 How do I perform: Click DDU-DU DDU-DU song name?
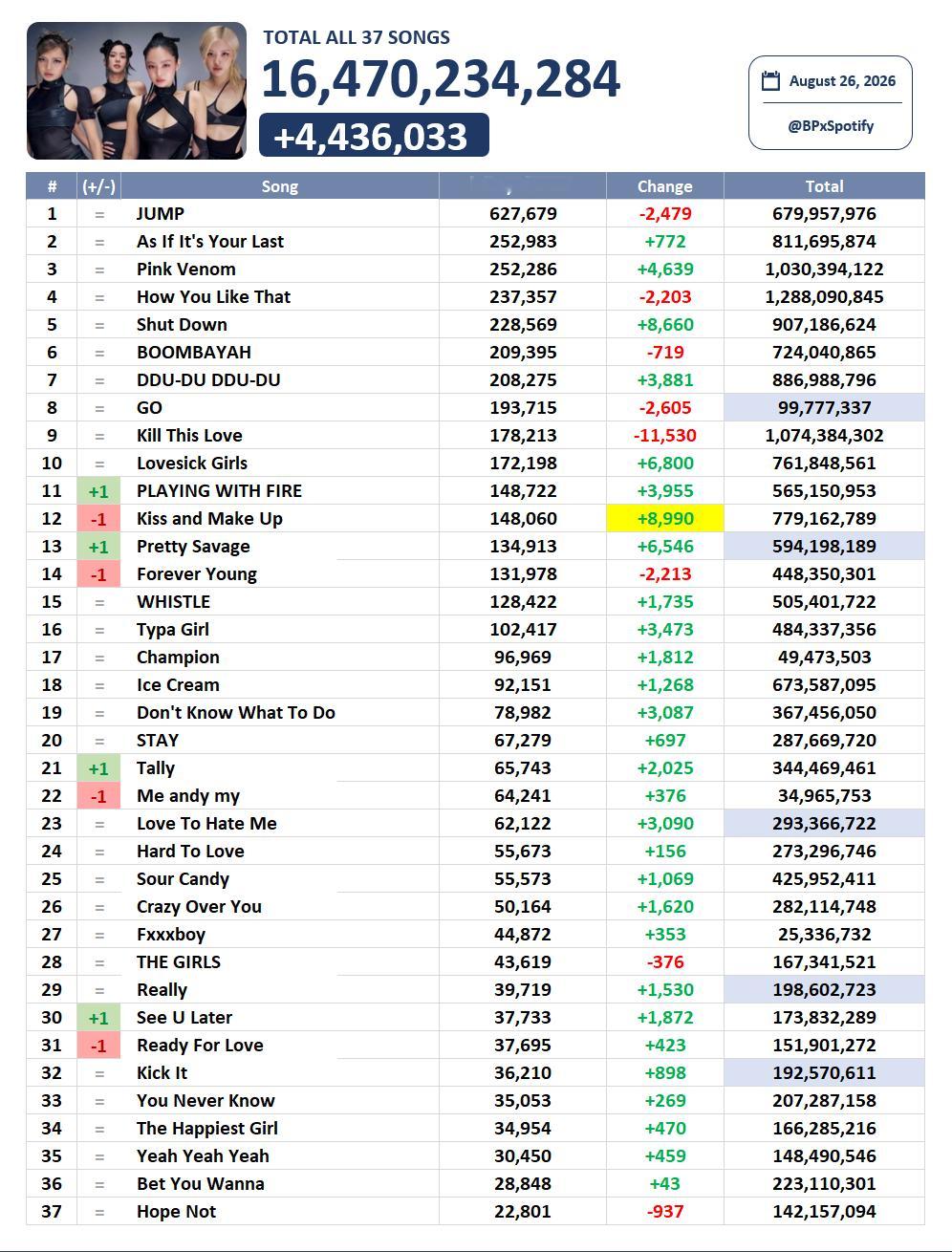[x=208, y=380]
